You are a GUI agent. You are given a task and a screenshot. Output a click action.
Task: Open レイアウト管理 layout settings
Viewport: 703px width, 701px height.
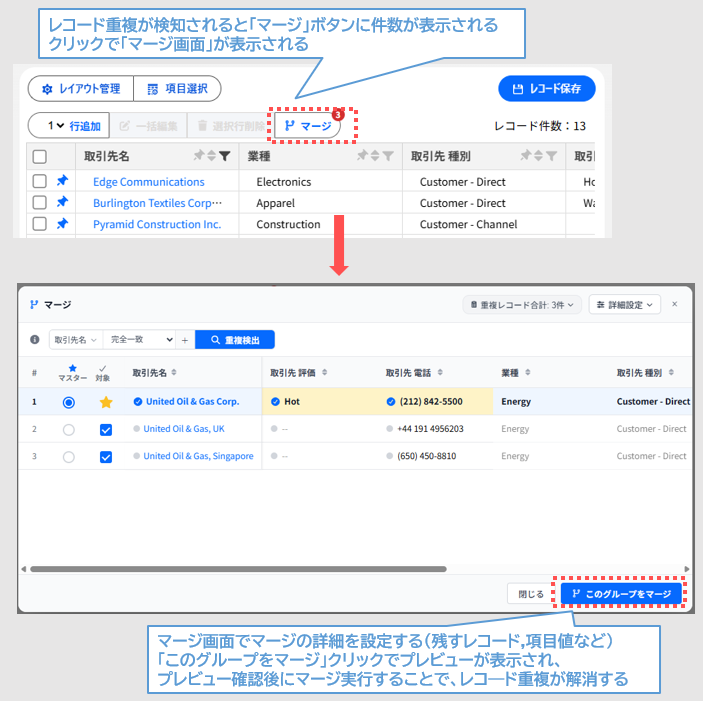[x=81, y=89]
